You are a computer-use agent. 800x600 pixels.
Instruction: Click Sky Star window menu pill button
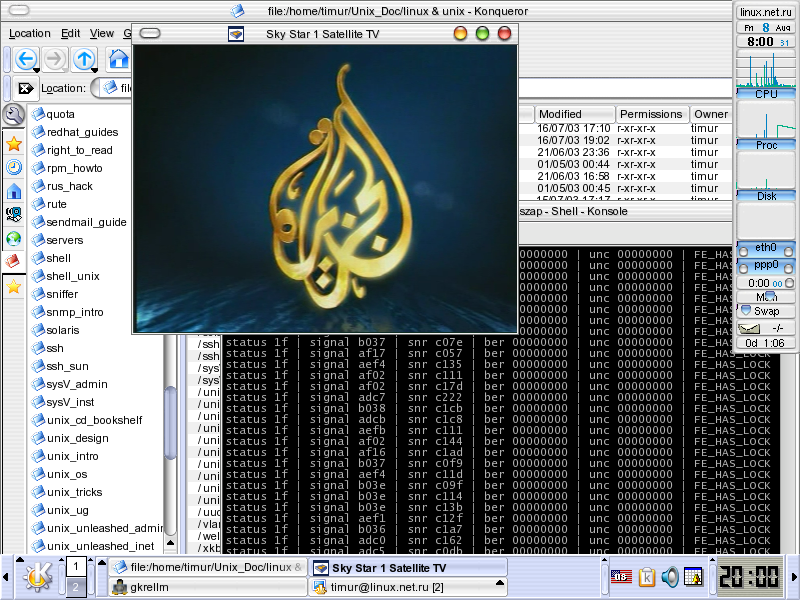pos(149,34)
